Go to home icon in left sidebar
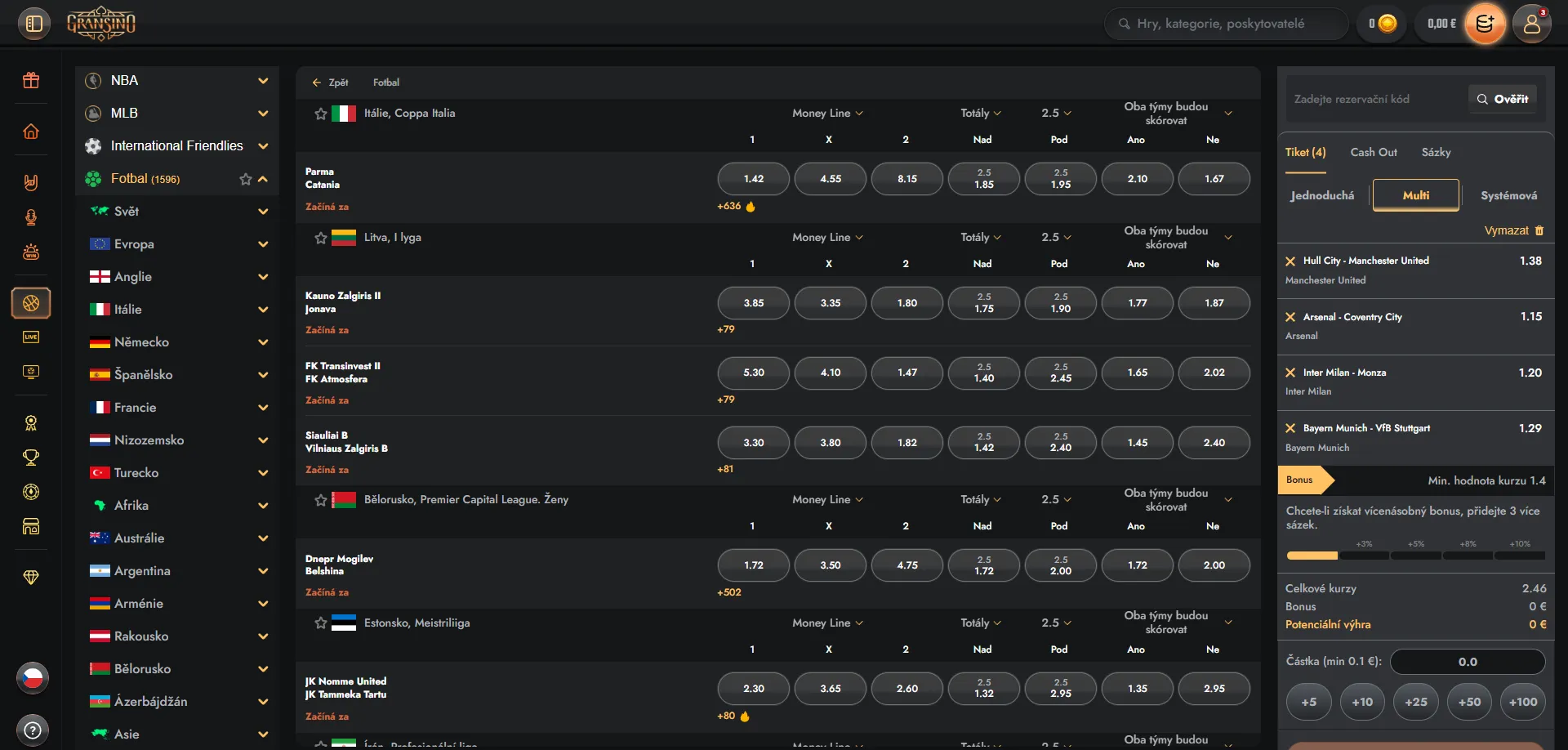The image size is (1568, 750). pyautogui.click(x=31, y=132)
